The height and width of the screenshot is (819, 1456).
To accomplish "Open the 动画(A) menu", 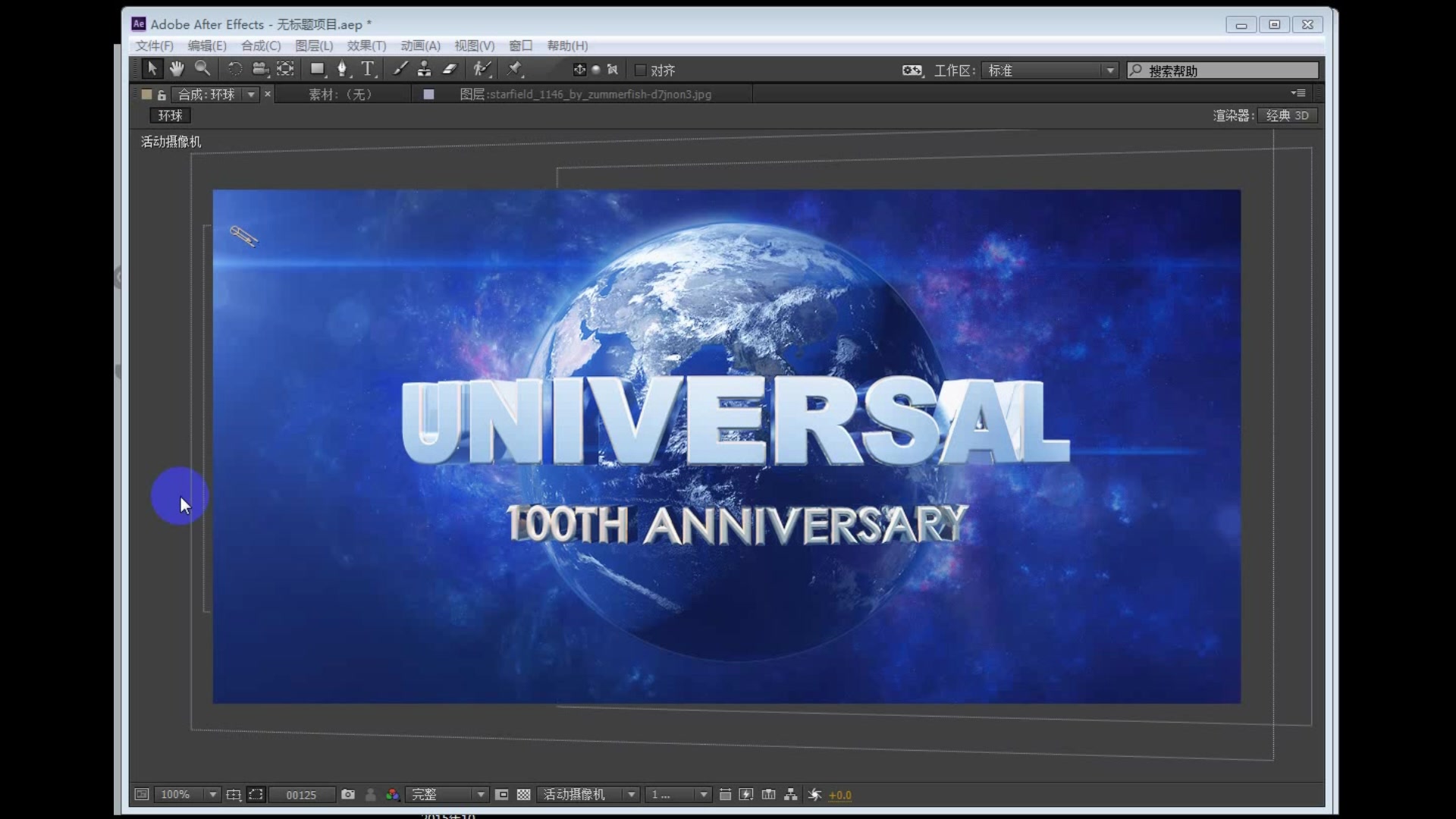I will pyautogui.click(x=421, y=45).
